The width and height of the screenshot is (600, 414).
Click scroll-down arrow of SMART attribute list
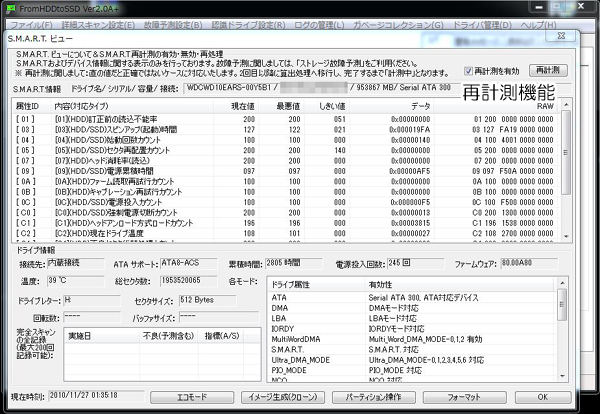[566, 237]
